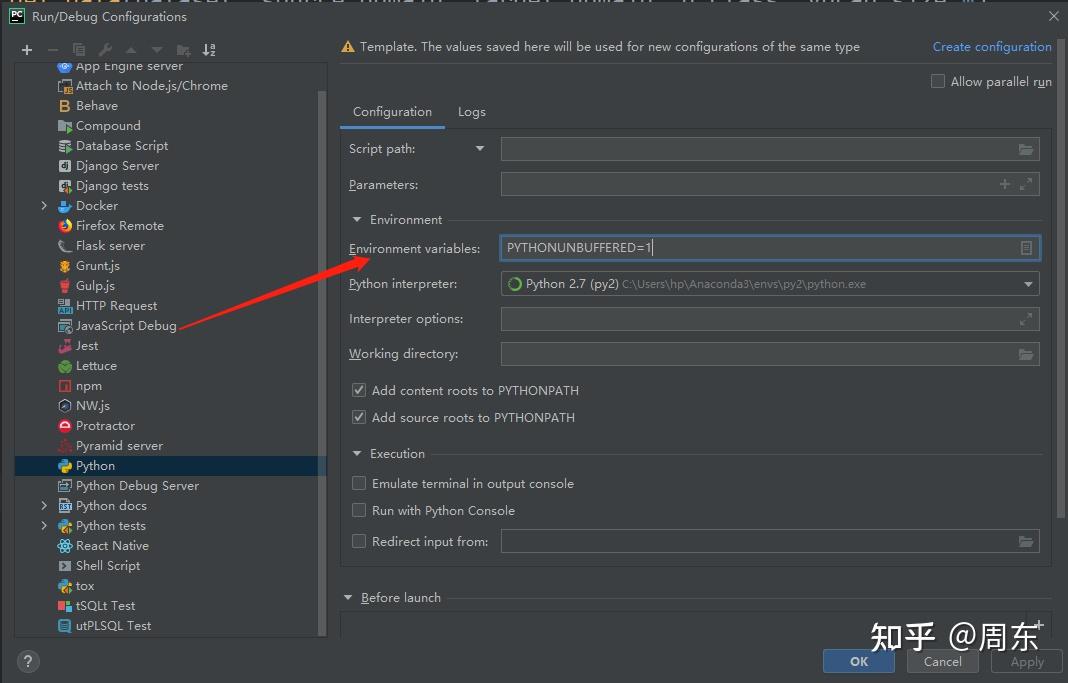Enable Allow parallel run checkbox

(938, 81)
